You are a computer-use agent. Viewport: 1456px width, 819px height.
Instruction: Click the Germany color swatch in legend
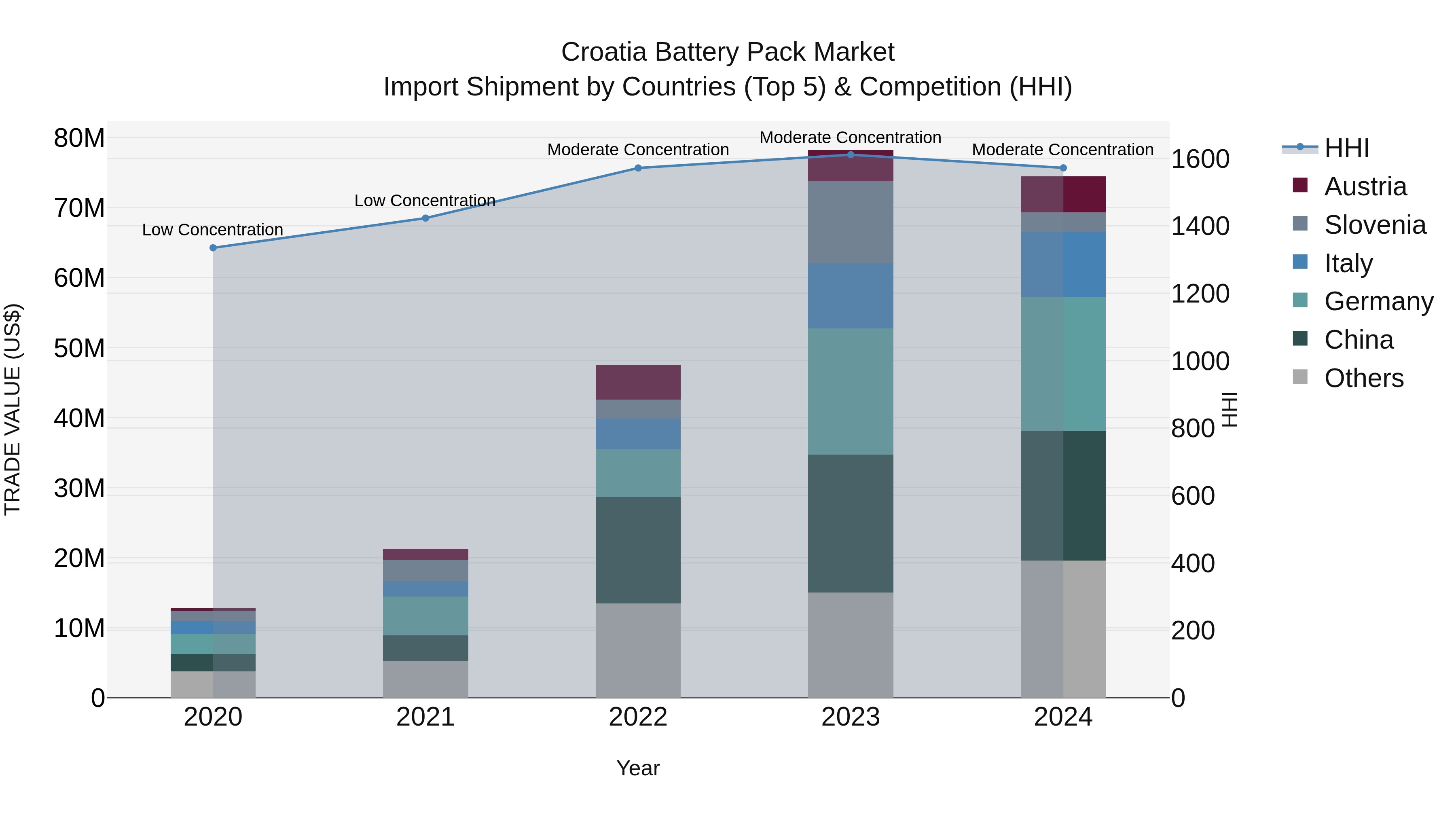coord(1300,300)
